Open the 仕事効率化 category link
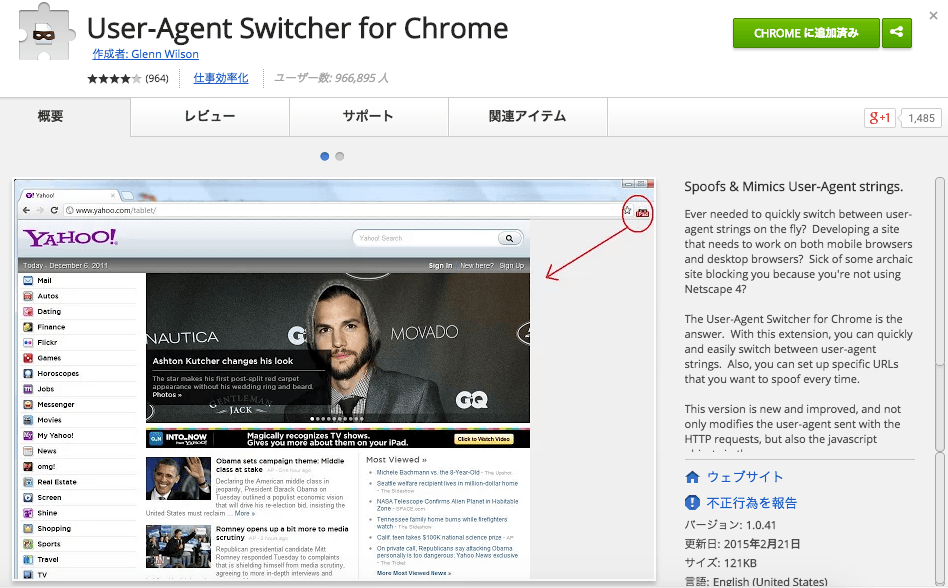 tap(221, 78)
